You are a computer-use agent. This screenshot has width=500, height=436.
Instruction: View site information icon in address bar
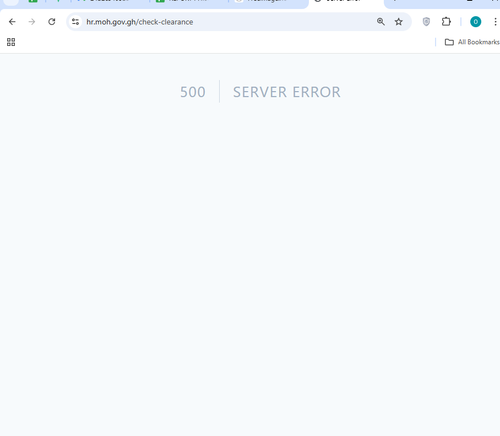[x=76, y=22]
